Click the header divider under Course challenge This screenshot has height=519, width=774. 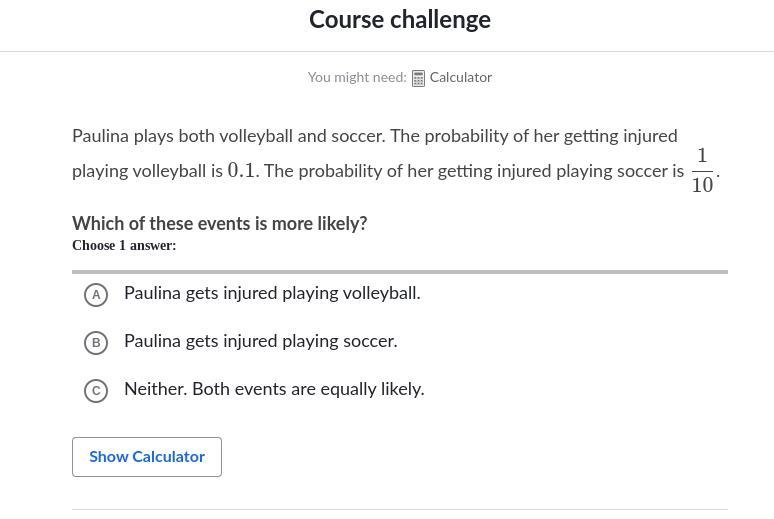pos(387,51)
